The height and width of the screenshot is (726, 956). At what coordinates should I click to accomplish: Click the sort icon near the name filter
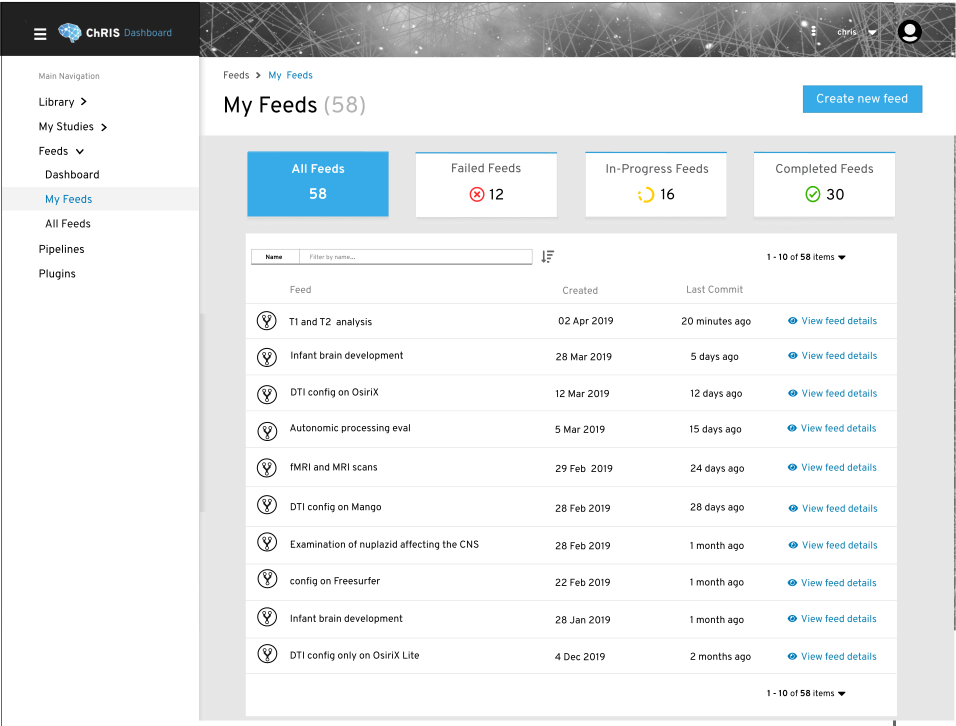click(547, 257)
